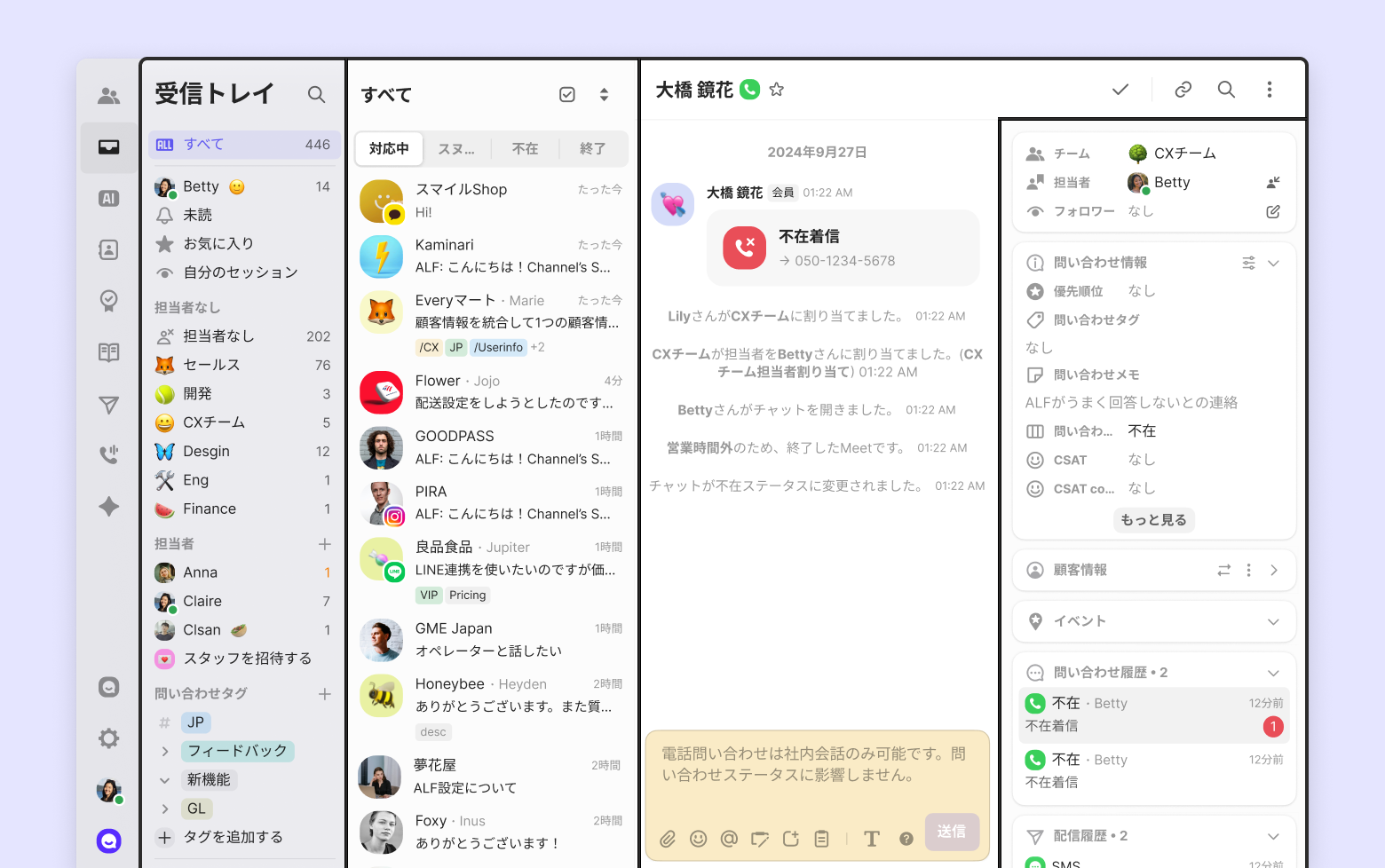
Task: Open the team members icon in sidebar
Action: click(109, 96)
